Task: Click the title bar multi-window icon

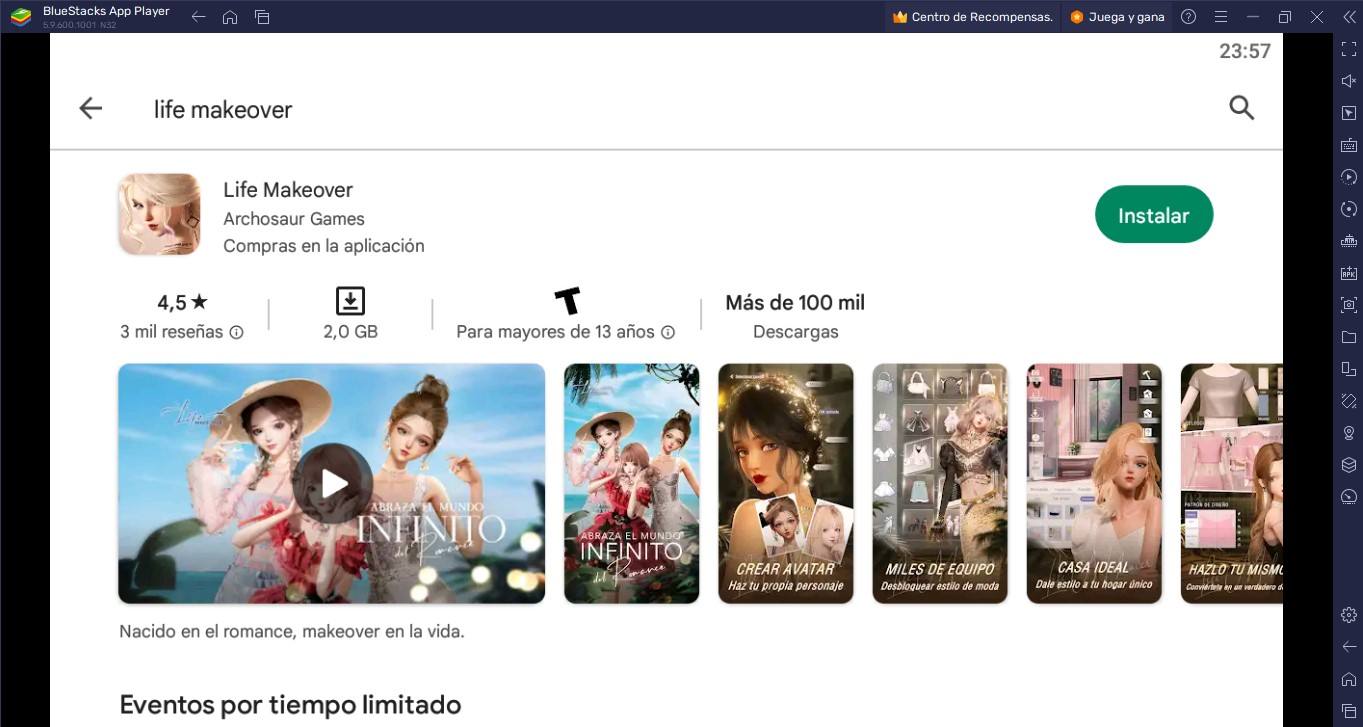Action: click(262, 16)
